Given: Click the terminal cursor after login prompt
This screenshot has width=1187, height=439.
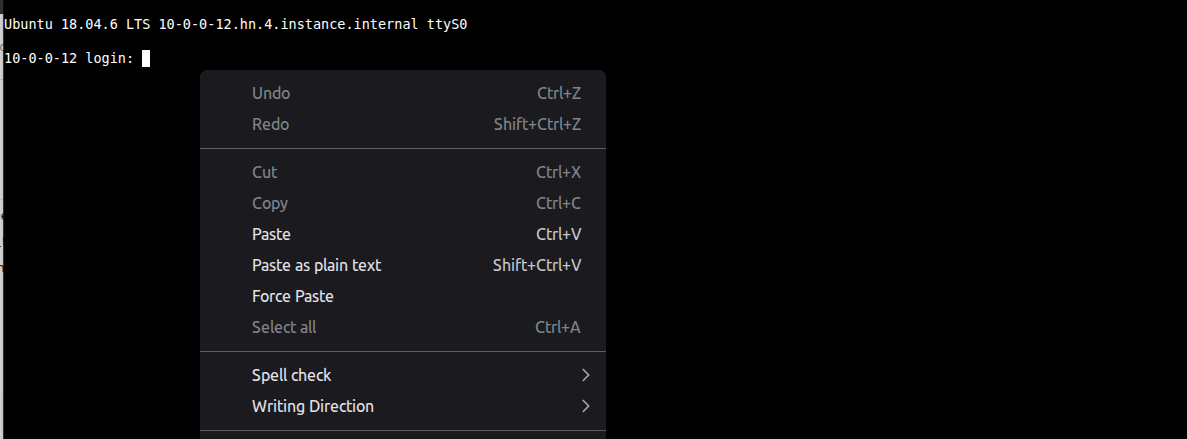Looking at the screenshot, I should (x=146, y=58).
